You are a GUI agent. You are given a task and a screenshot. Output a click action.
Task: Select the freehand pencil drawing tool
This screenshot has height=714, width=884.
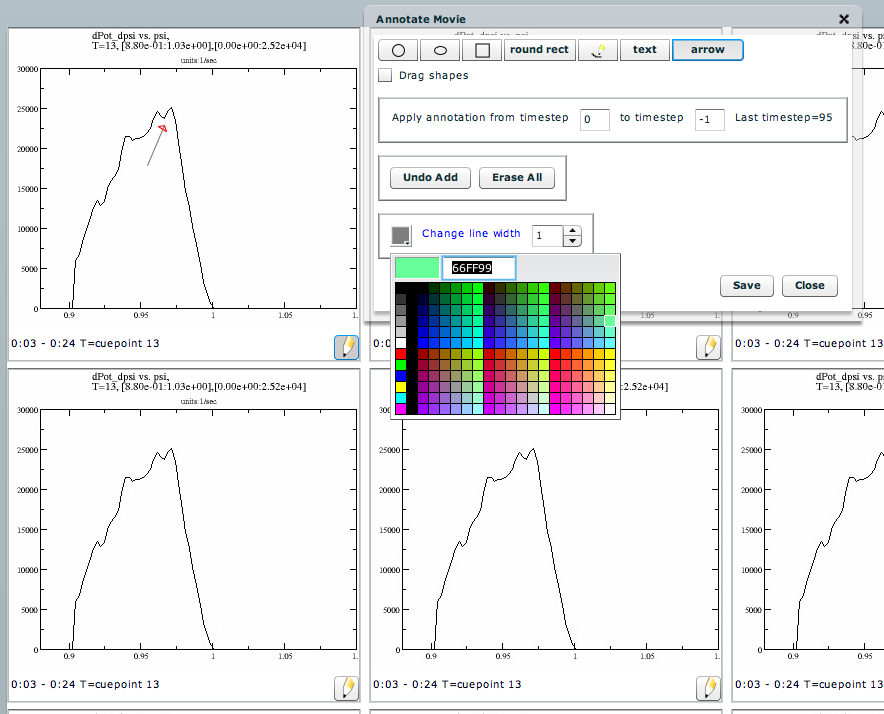[x=598, y=50]
